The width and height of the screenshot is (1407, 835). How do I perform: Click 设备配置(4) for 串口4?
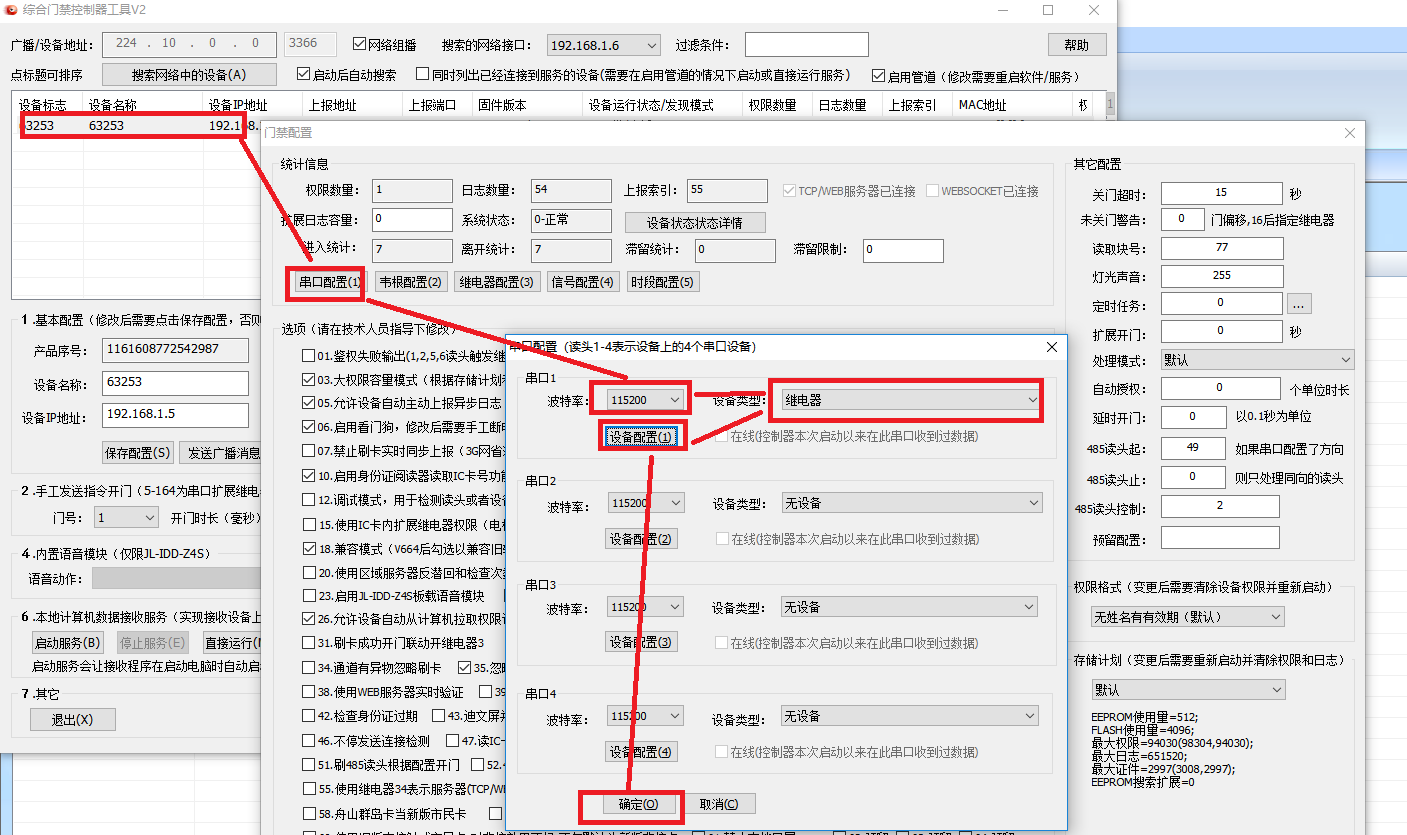(x=642, y=752)
